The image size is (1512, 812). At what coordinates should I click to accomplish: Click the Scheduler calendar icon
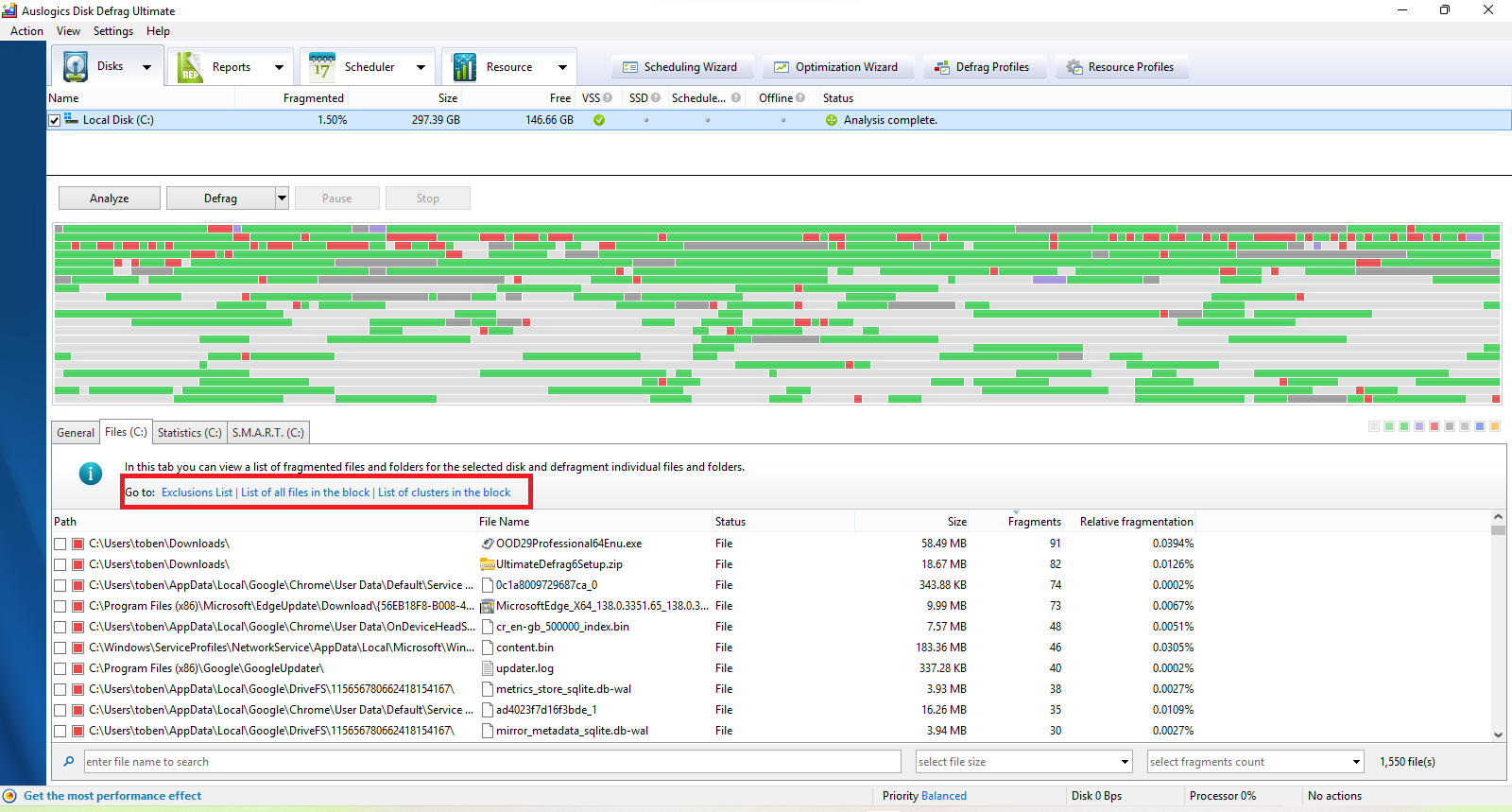tap(322, 67)
